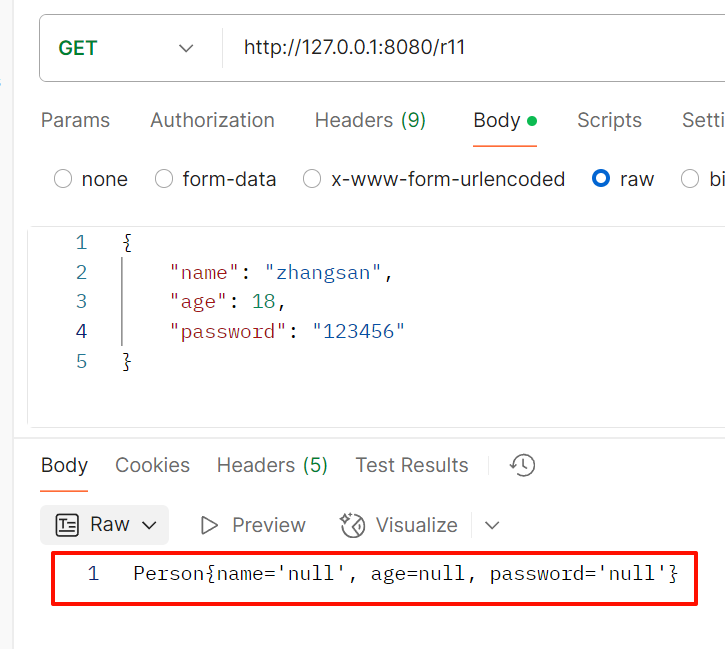Open request Headers (9) tab
Screen dimensions: 725x649
370,120
